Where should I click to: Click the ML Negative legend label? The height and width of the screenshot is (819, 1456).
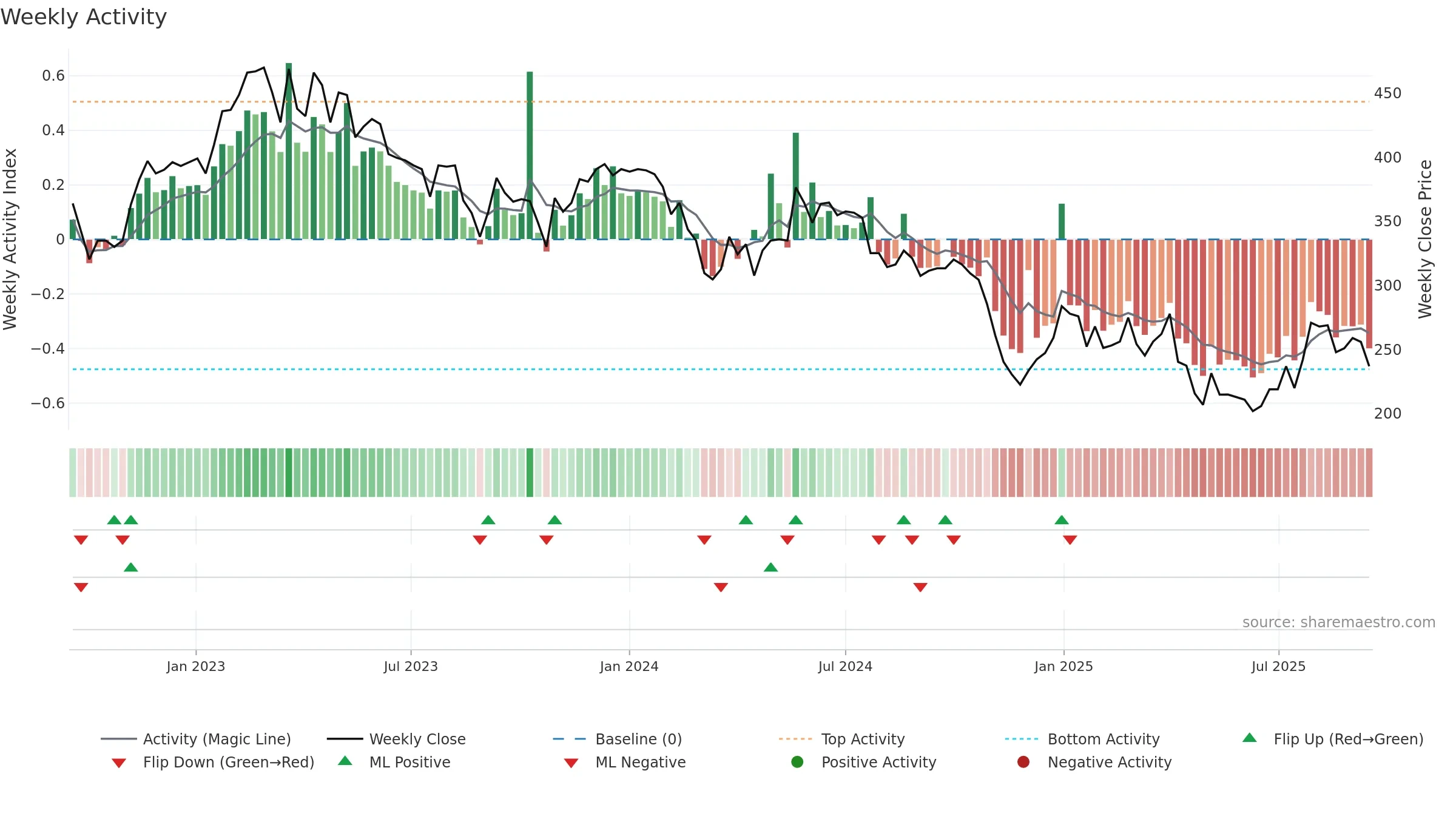tap(641, 762)
